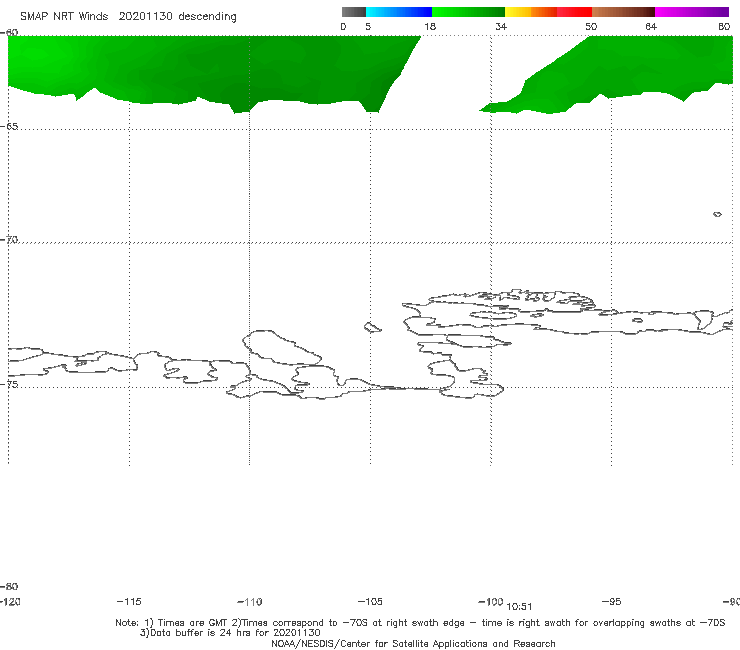
Task: Click the yellow-orange segment of the color bar
Action: click(x=531, y=12)
